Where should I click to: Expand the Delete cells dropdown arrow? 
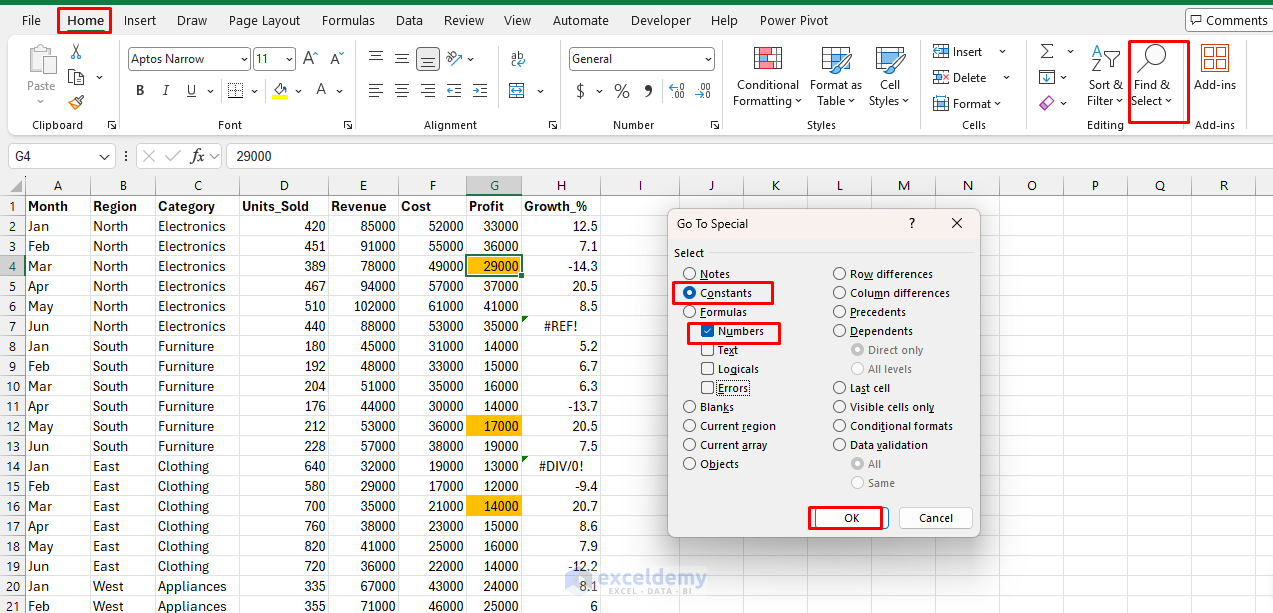[x=1006, y=78]
